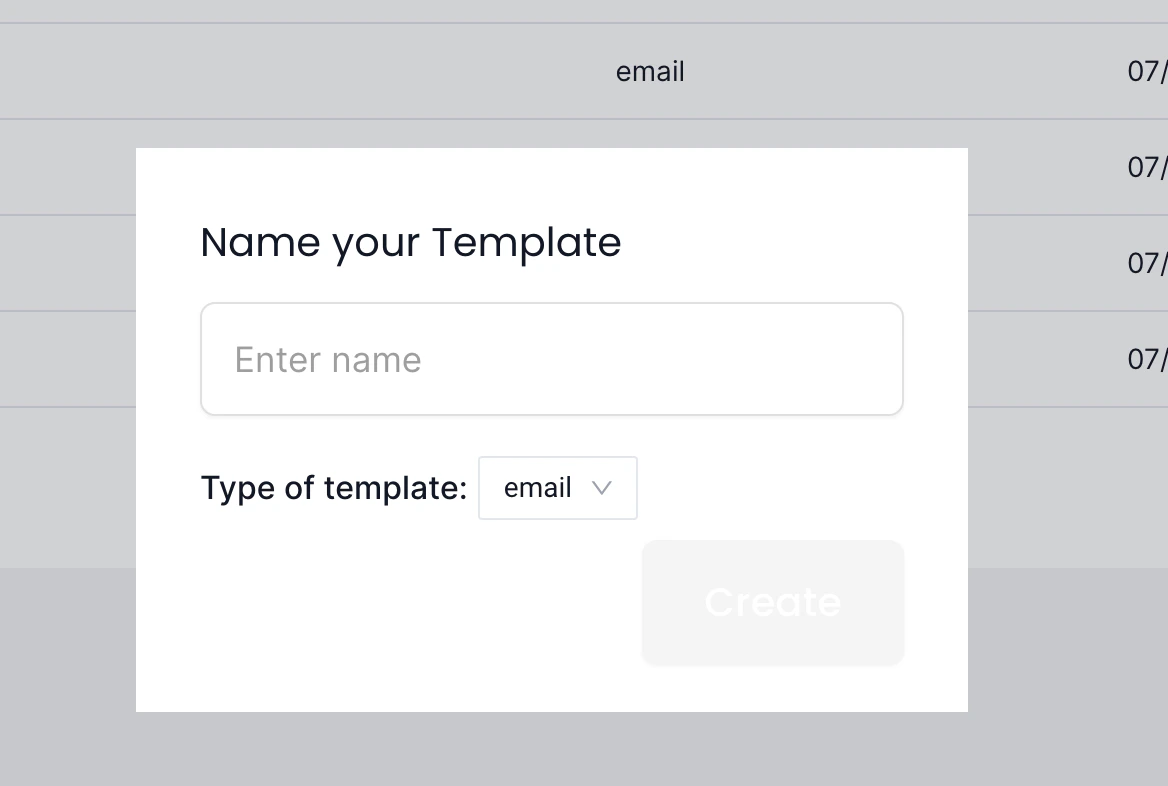Click the Type of template label
1168x786 pixels.
[333, 488]
